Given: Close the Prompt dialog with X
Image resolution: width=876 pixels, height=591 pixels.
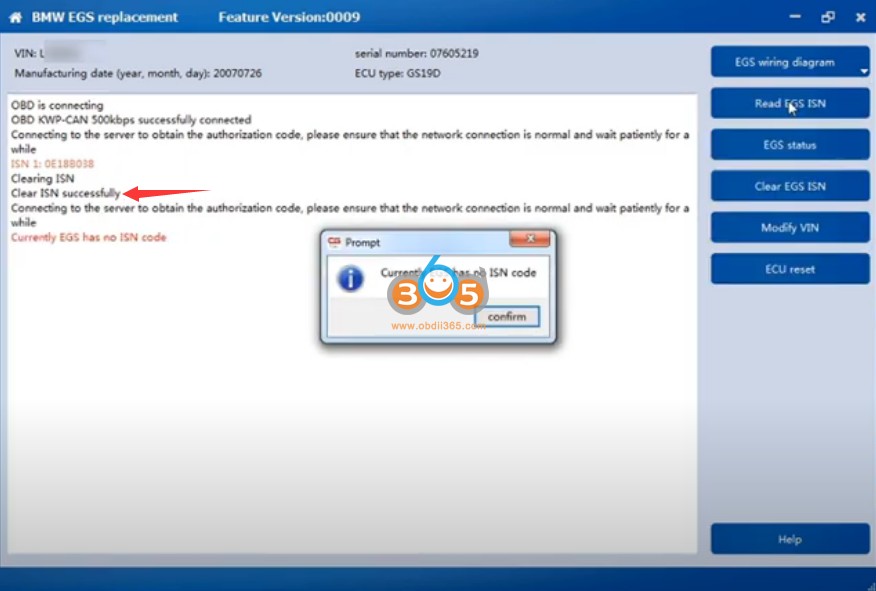Looking at the screenshot, I should click(530, 239).
